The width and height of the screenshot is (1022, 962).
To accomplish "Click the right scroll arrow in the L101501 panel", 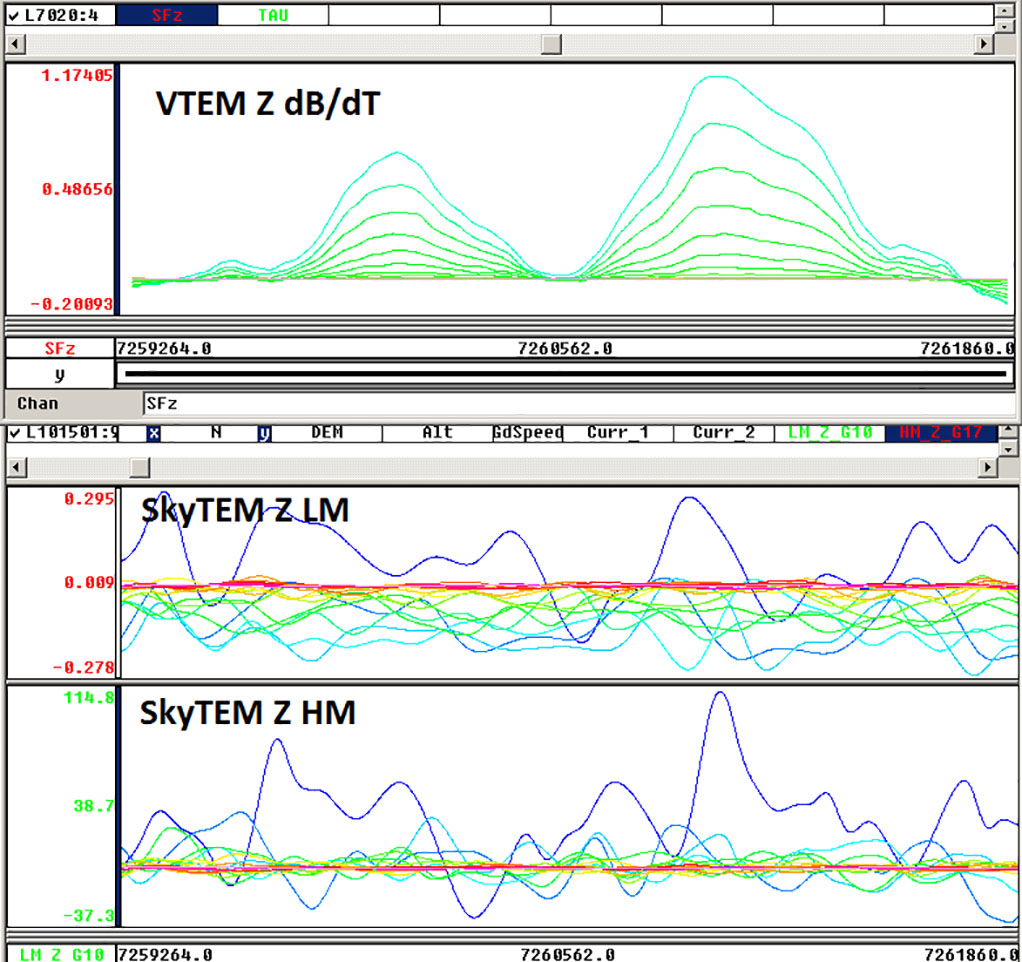I will (x=988, y=467).
